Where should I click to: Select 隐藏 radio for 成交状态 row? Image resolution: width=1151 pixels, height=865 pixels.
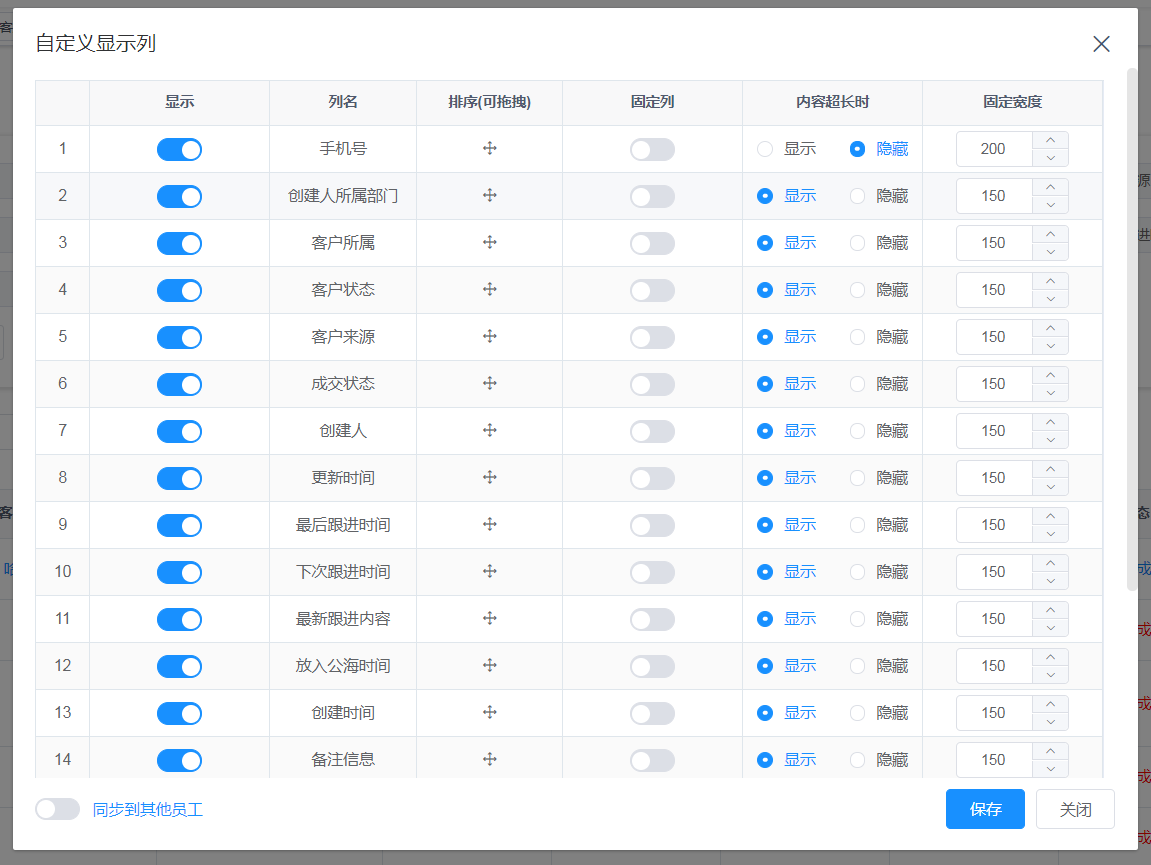point(857,384)
